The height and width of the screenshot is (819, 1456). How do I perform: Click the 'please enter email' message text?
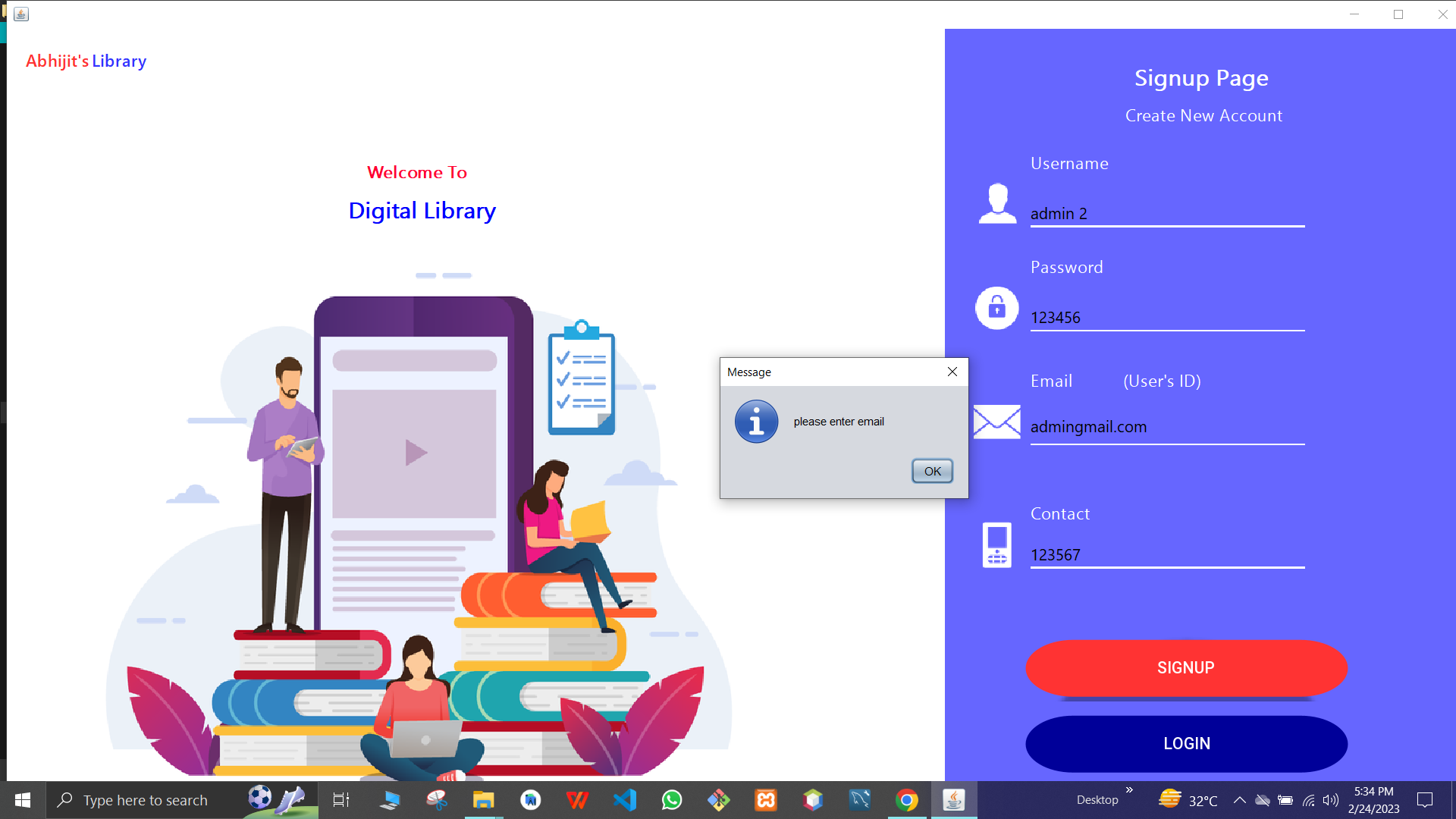(x=839, y=422)
